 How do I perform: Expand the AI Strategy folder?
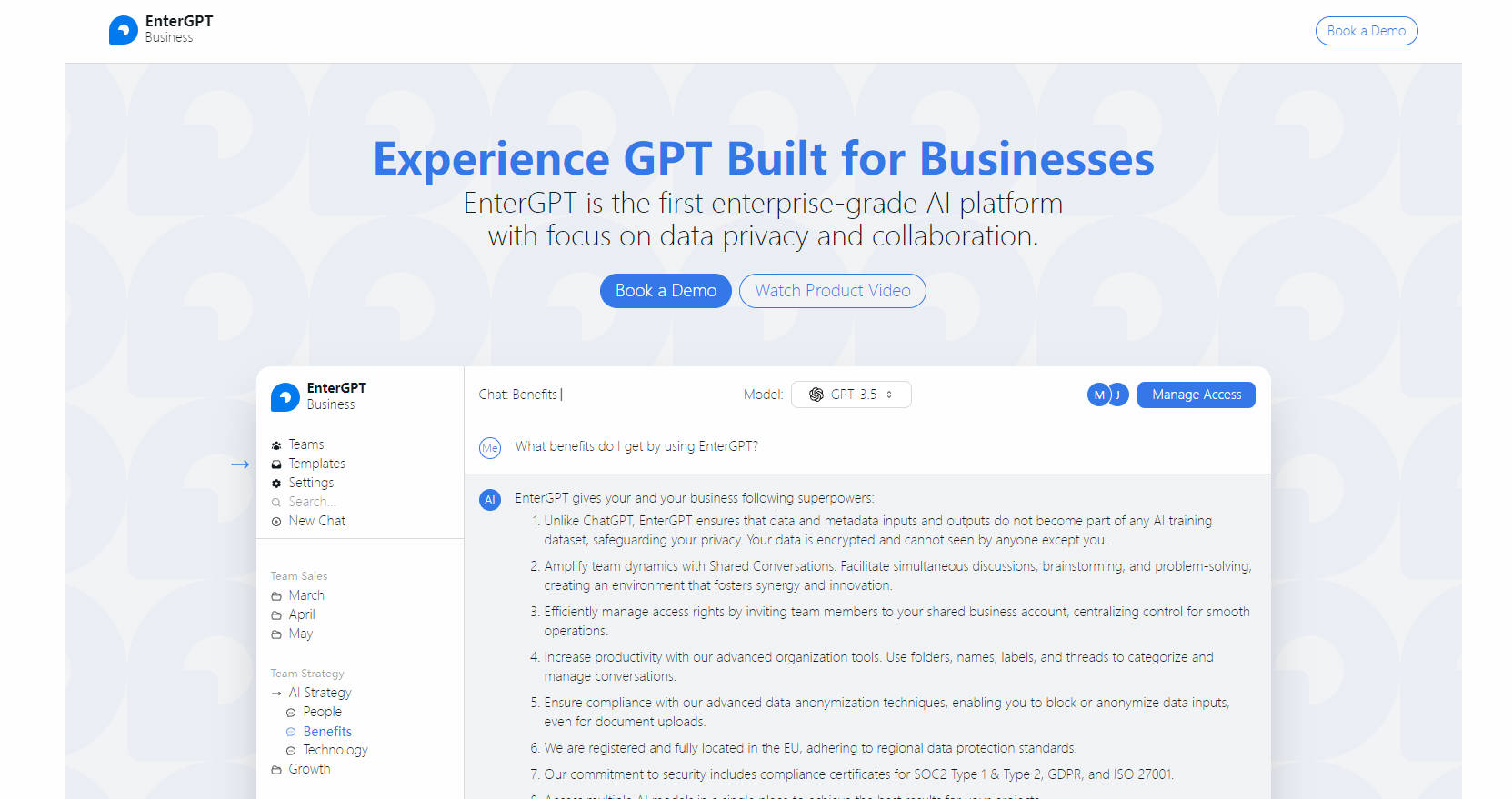[x=319, y=693]
